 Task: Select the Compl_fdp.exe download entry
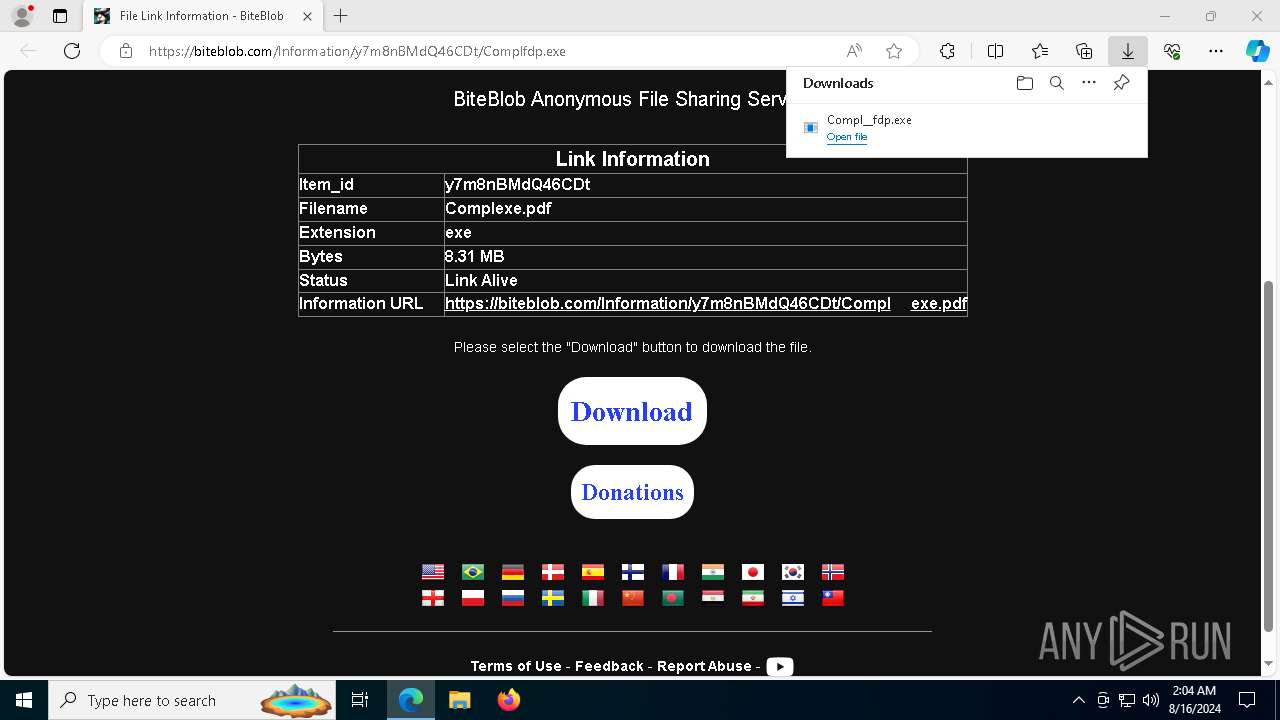point(966,128)
